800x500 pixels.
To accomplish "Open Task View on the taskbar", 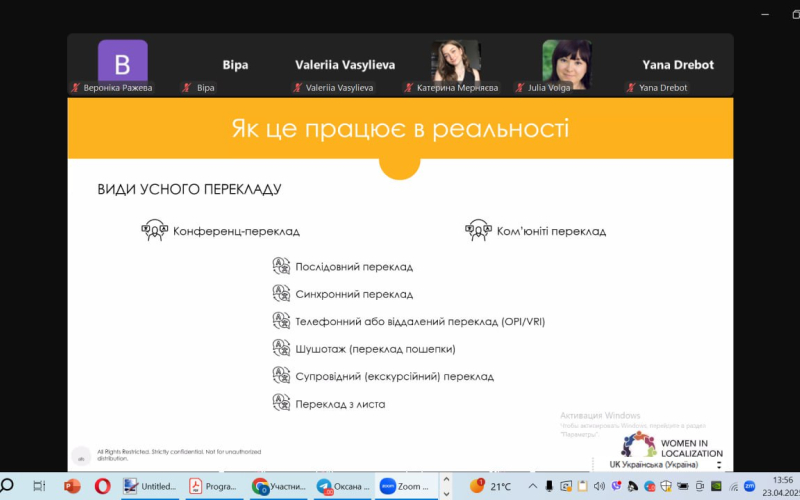I will click(39, 486).
